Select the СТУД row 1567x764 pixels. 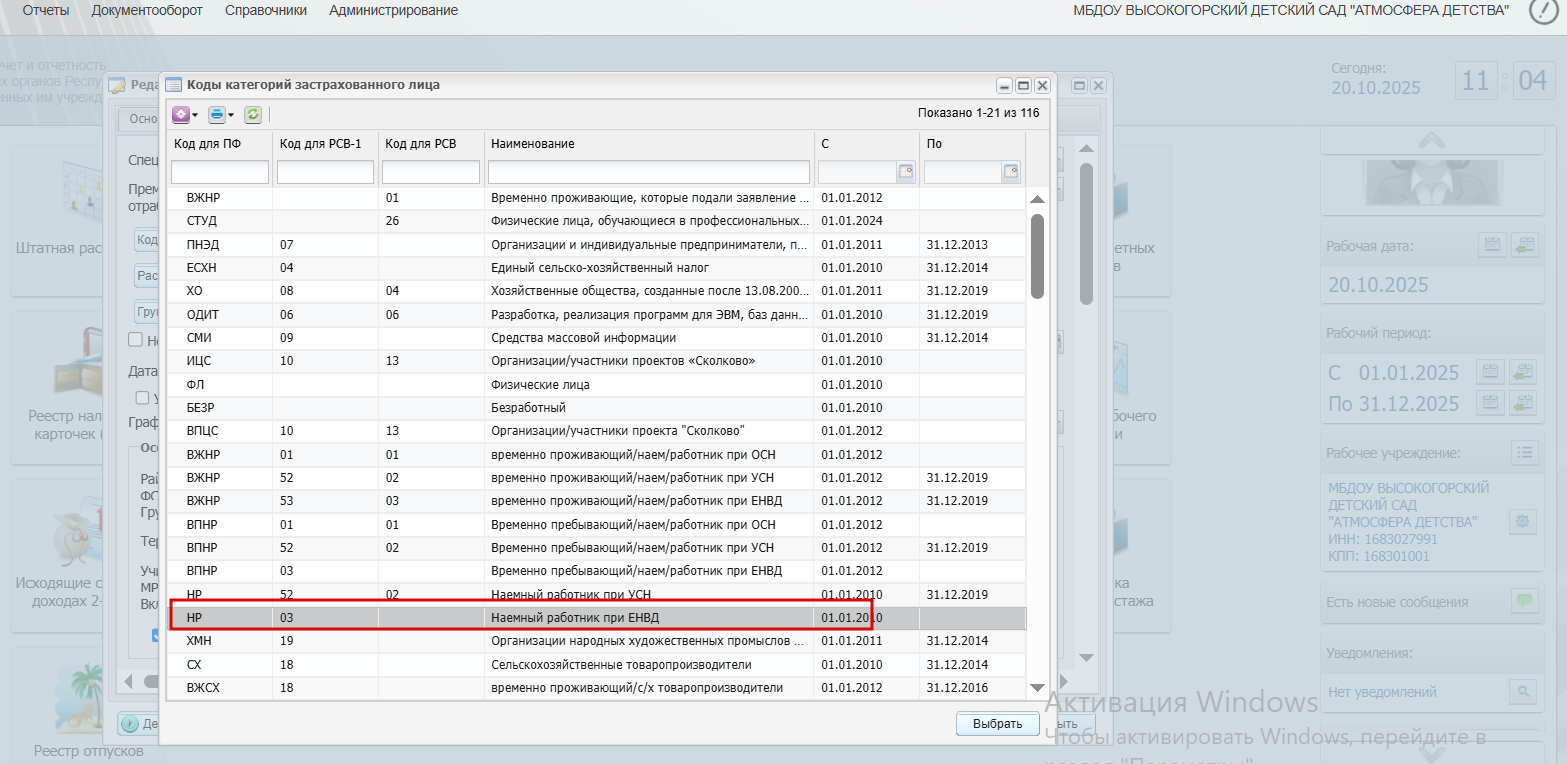coord(597,221)
